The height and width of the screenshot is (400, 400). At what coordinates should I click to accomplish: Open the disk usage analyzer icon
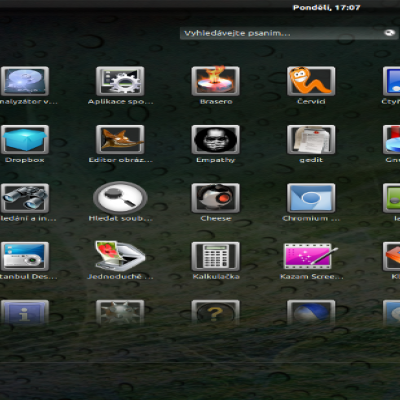pos(25,81)
